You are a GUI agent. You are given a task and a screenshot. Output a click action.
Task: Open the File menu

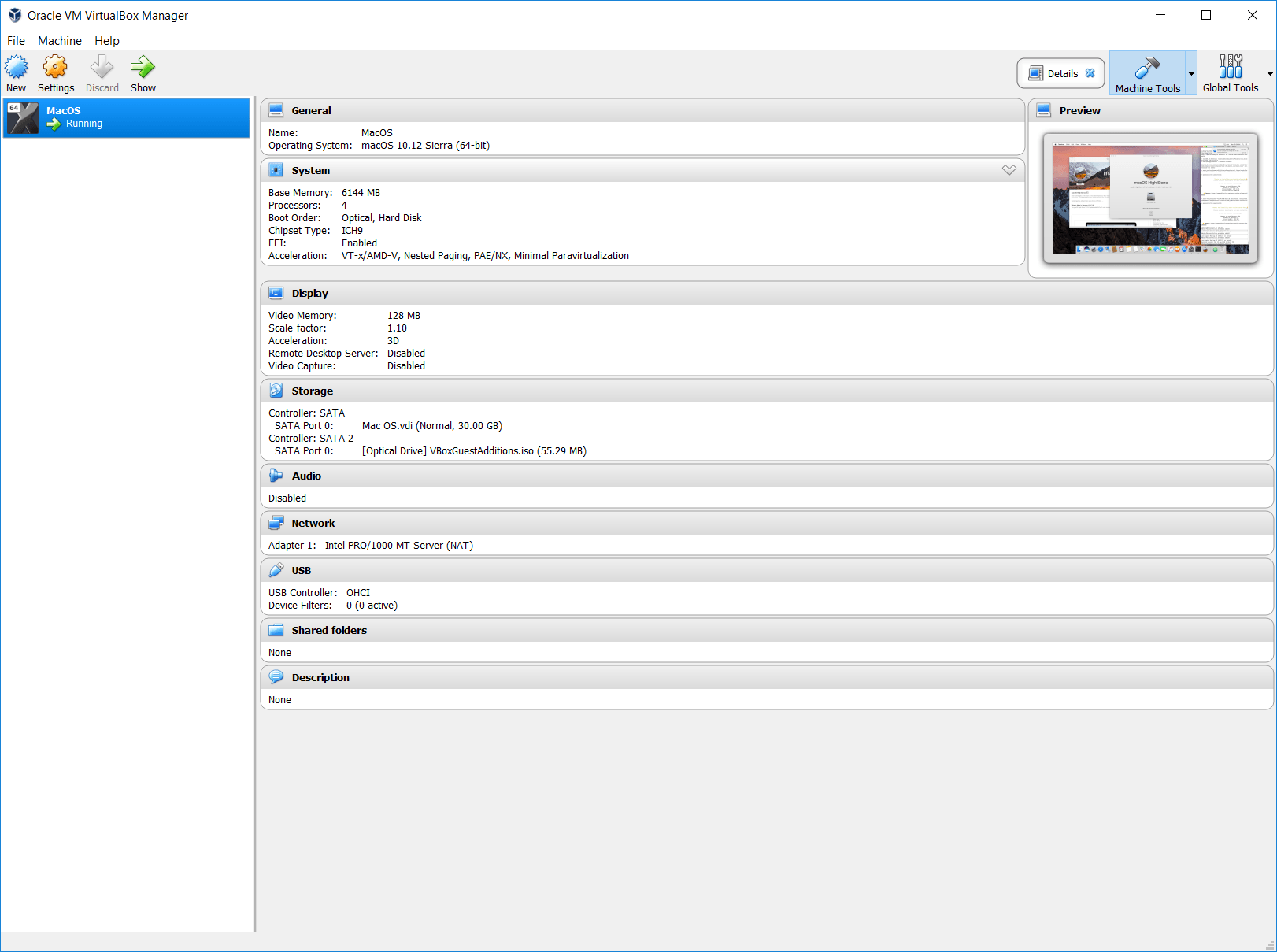(x=16, y=41)
